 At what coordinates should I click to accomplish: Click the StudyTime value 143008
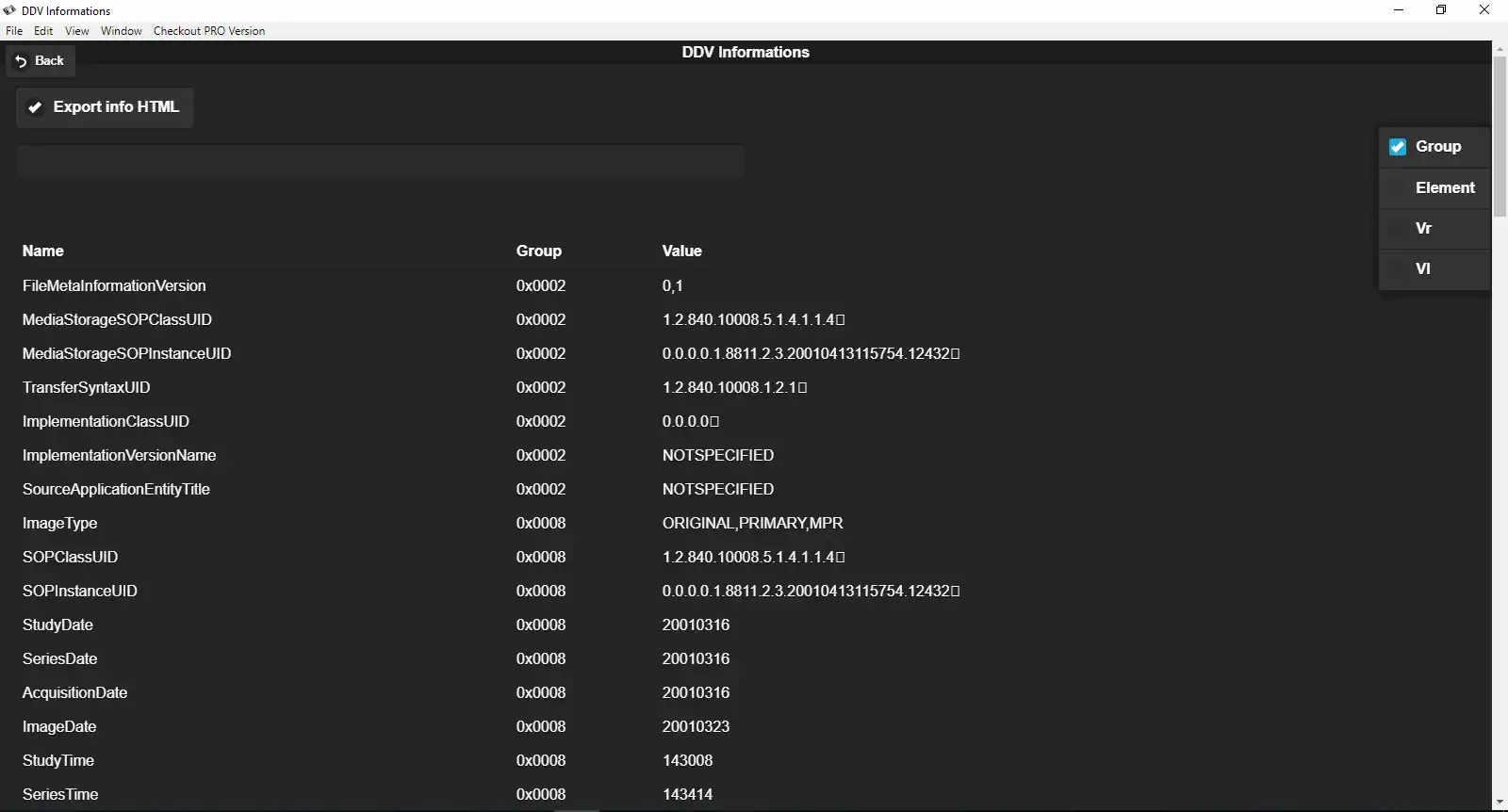tap(688, 760)
